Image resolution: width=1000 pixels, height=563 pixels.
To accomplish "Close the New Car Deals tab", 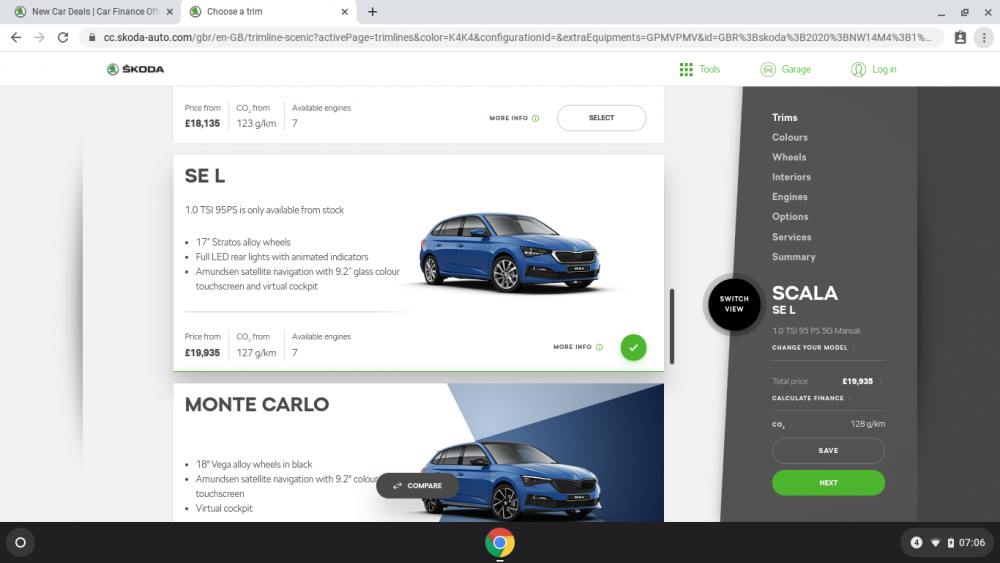I will pyautogui.click(x=170, y=11).
